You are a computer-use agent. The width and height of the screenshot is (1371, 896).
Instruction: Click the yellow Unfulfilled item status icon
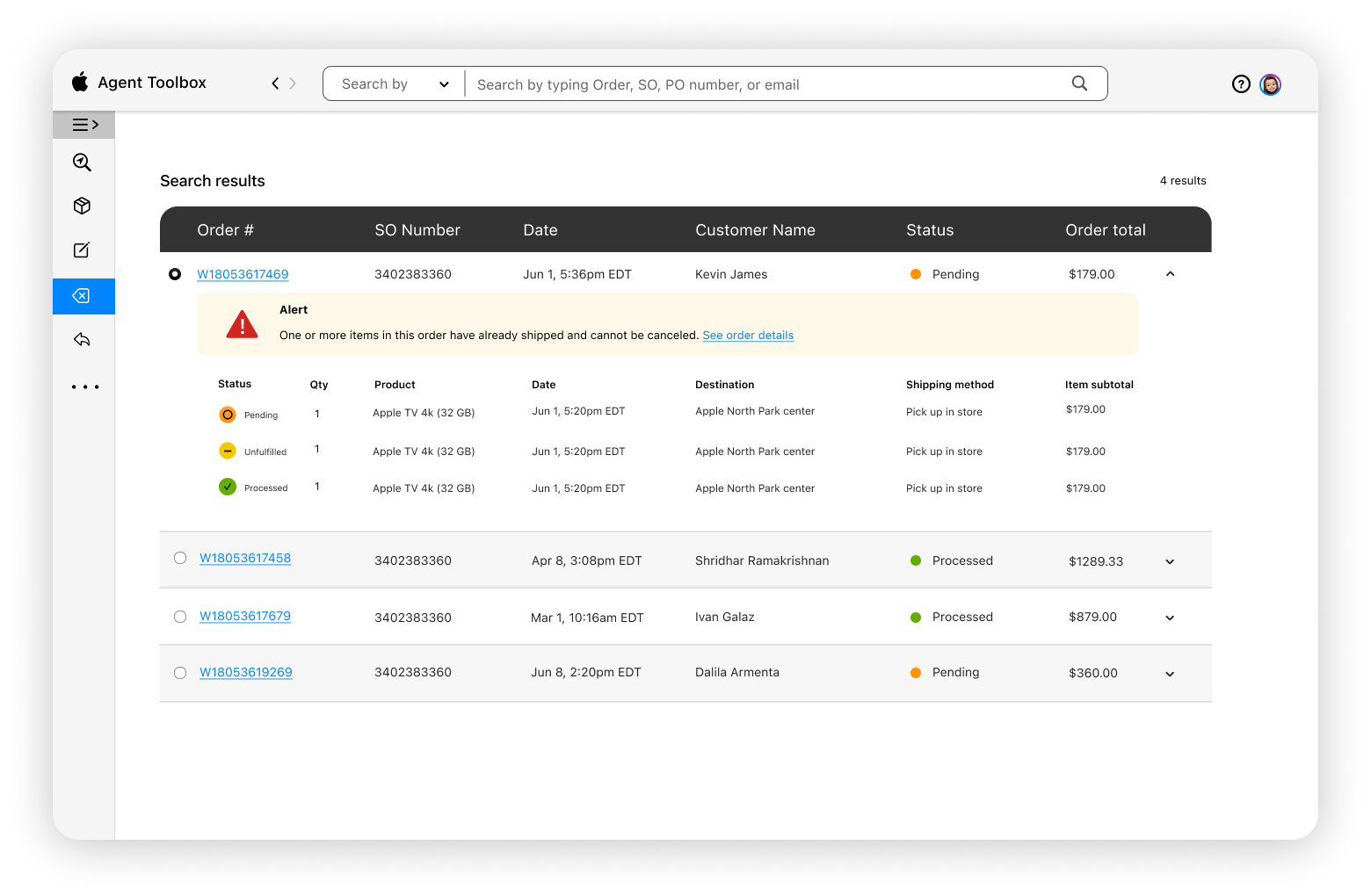click(228, 451)
